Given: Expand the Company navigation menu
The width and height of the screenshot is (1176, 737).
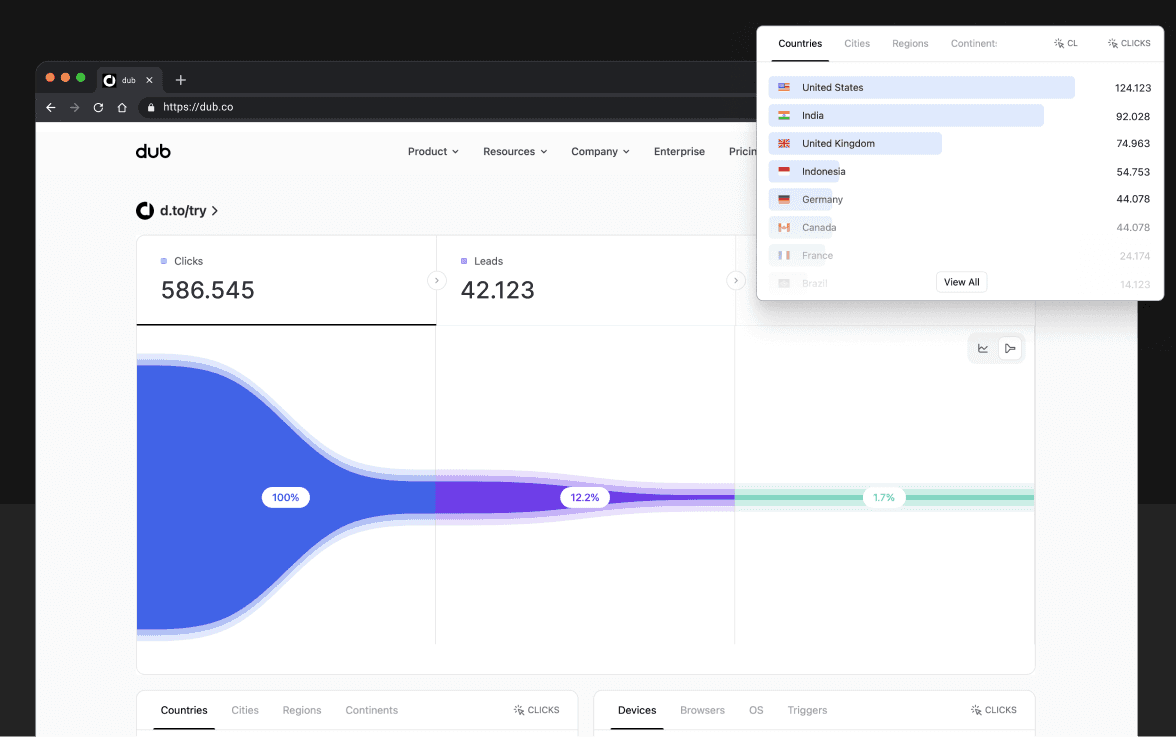Looking at the screenshot, I should [600, 152].
